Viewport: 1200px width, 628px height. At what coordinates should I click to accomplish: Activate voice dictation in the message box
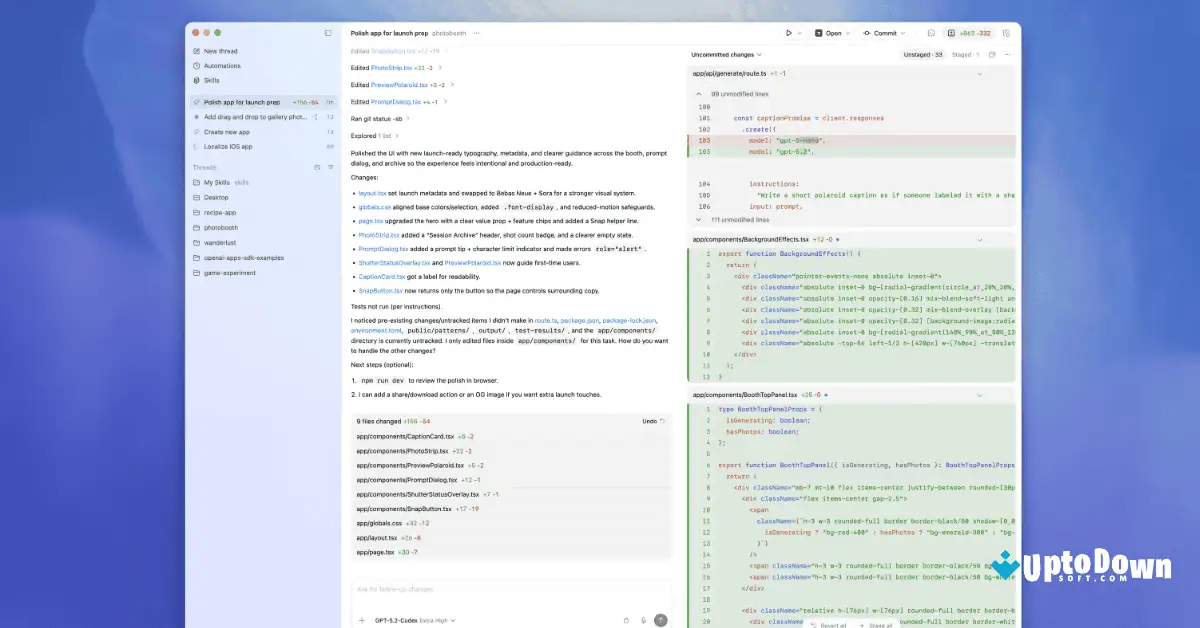[643, 619]
